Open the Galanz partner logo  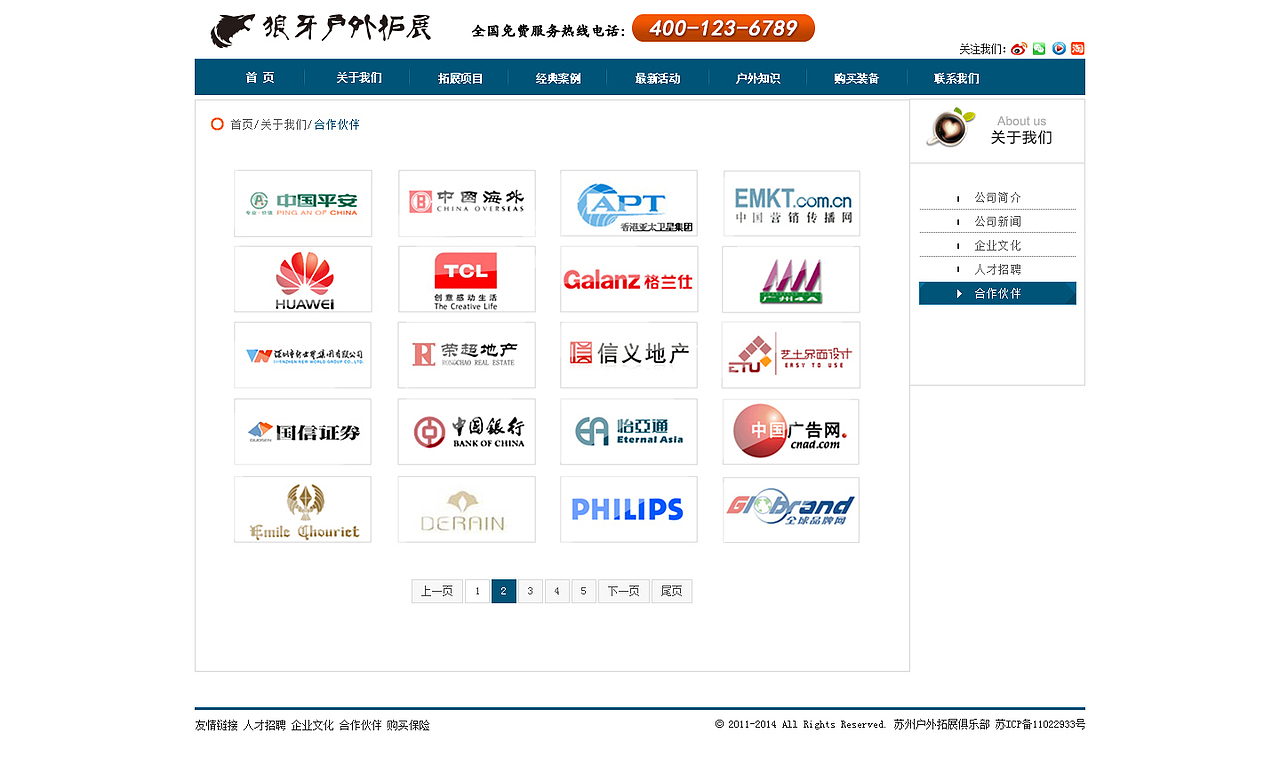click(x=629, y=279)
